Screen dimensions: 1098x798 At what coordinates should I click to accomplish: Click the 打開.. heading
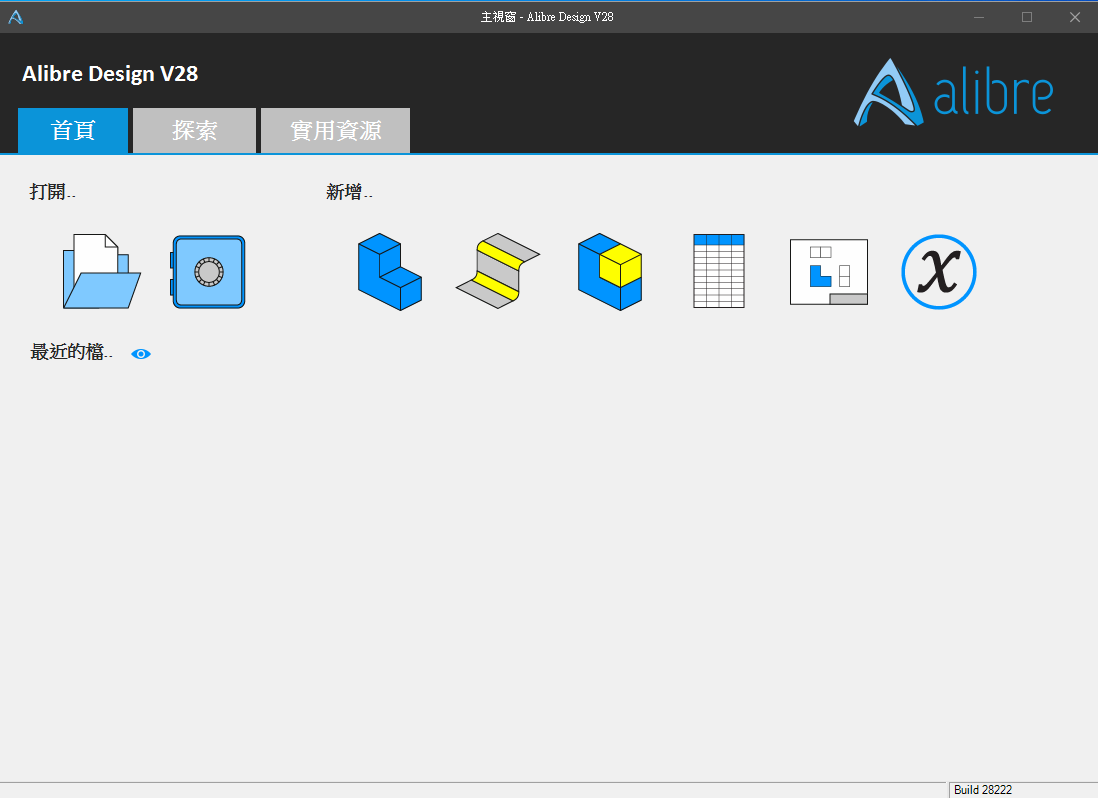pos(53,192)
